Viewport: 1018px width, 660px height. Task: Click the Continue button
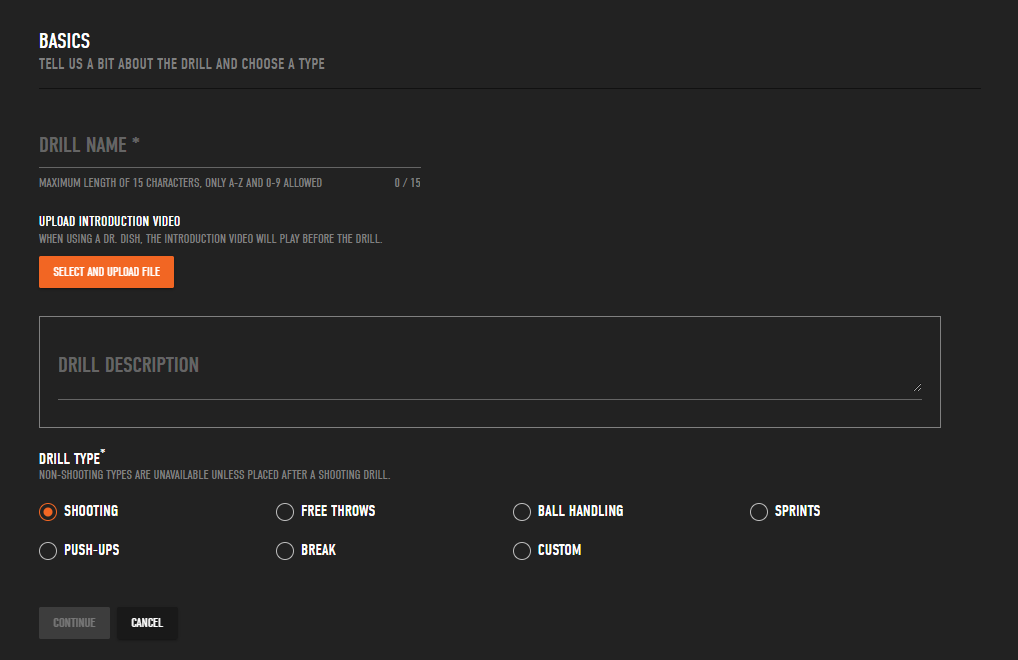point(74,623)
